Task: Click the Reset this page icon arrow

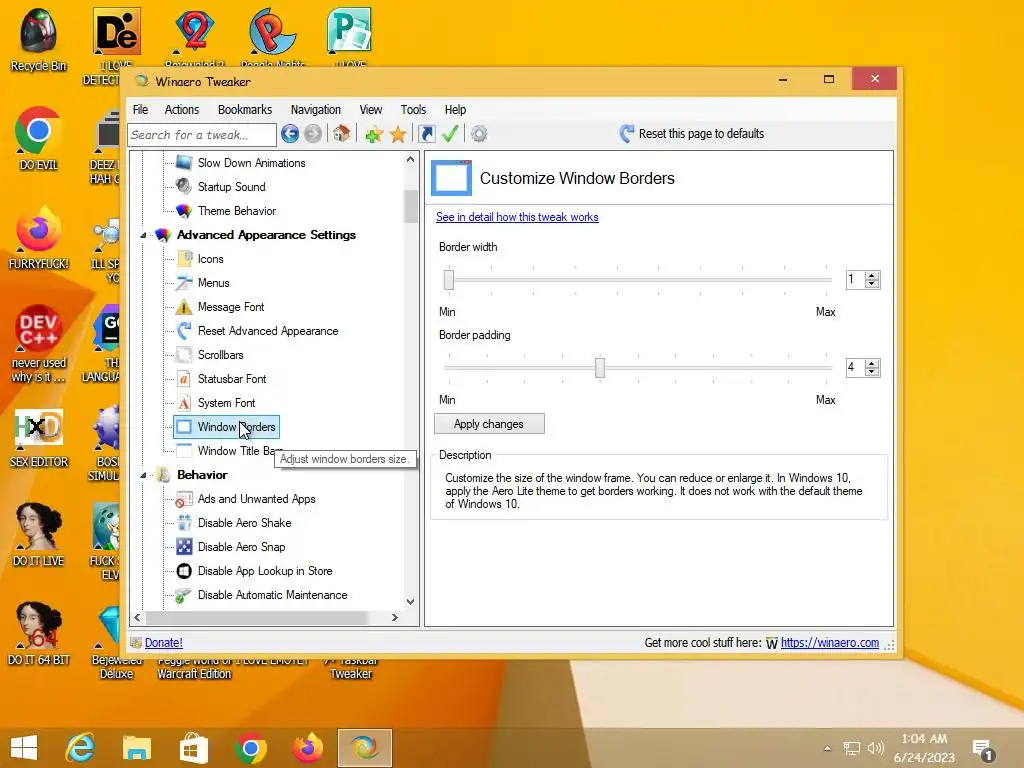Action: click(x=626, y=134)
